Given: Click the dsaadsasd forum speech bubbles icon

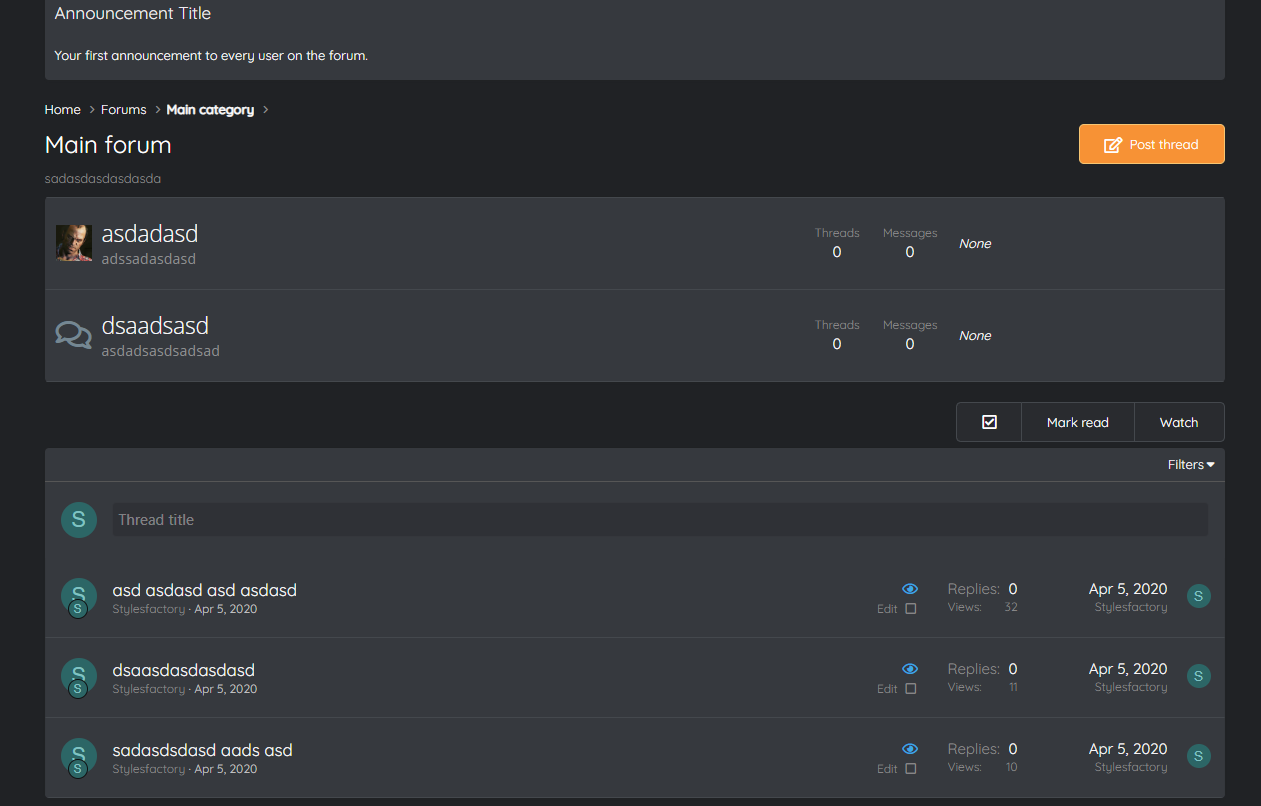Looking at the screenshot, I should point(74,335).
